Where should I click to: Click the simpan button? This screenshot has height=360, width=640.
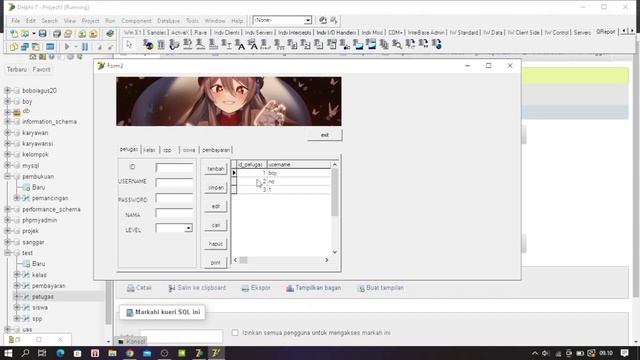coord(216,188)
